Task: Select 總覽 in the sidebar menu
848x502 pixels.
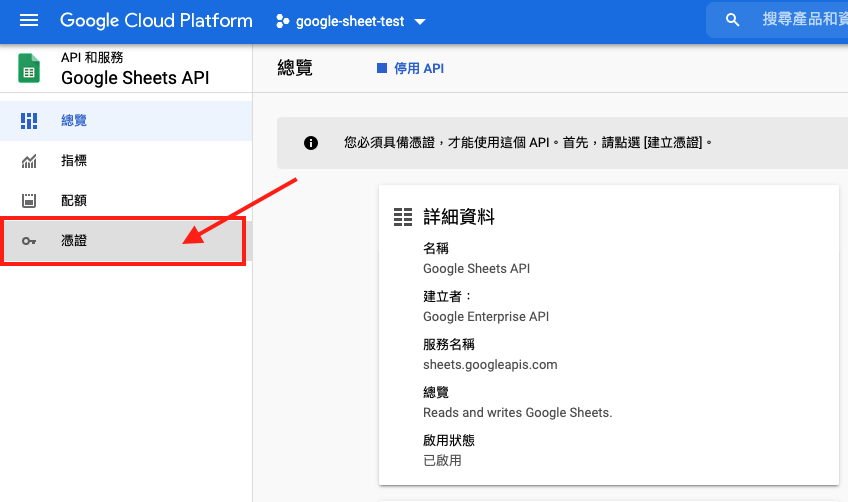Action: (126, 121)
